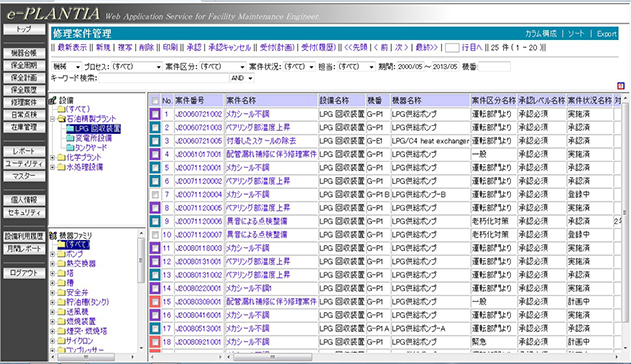Image resolution: width=631 pixels, height=364 pixels.
Task: Click the 新規 link
Action: point(103,47)
